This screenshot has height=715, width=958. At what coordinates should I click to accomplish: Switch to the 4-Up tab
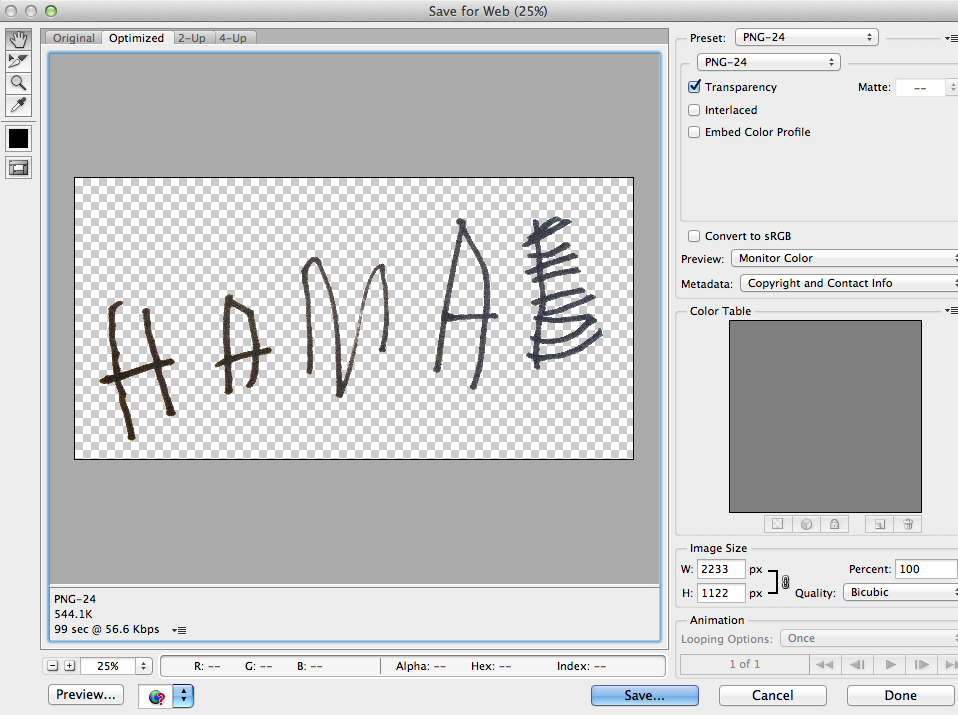click(x=233, y=38)
